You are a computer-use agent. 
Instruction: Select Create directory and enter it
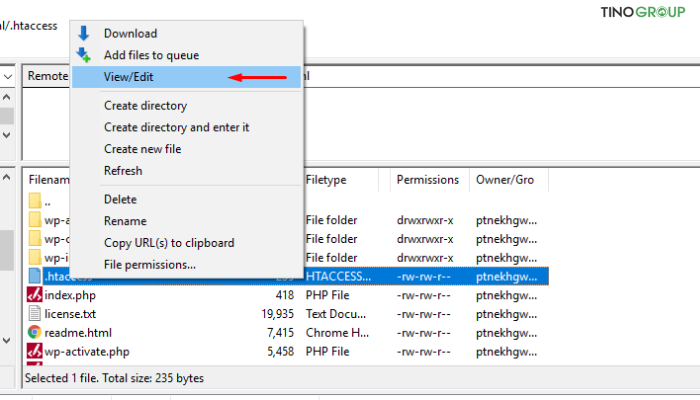(x=176, y=128)
